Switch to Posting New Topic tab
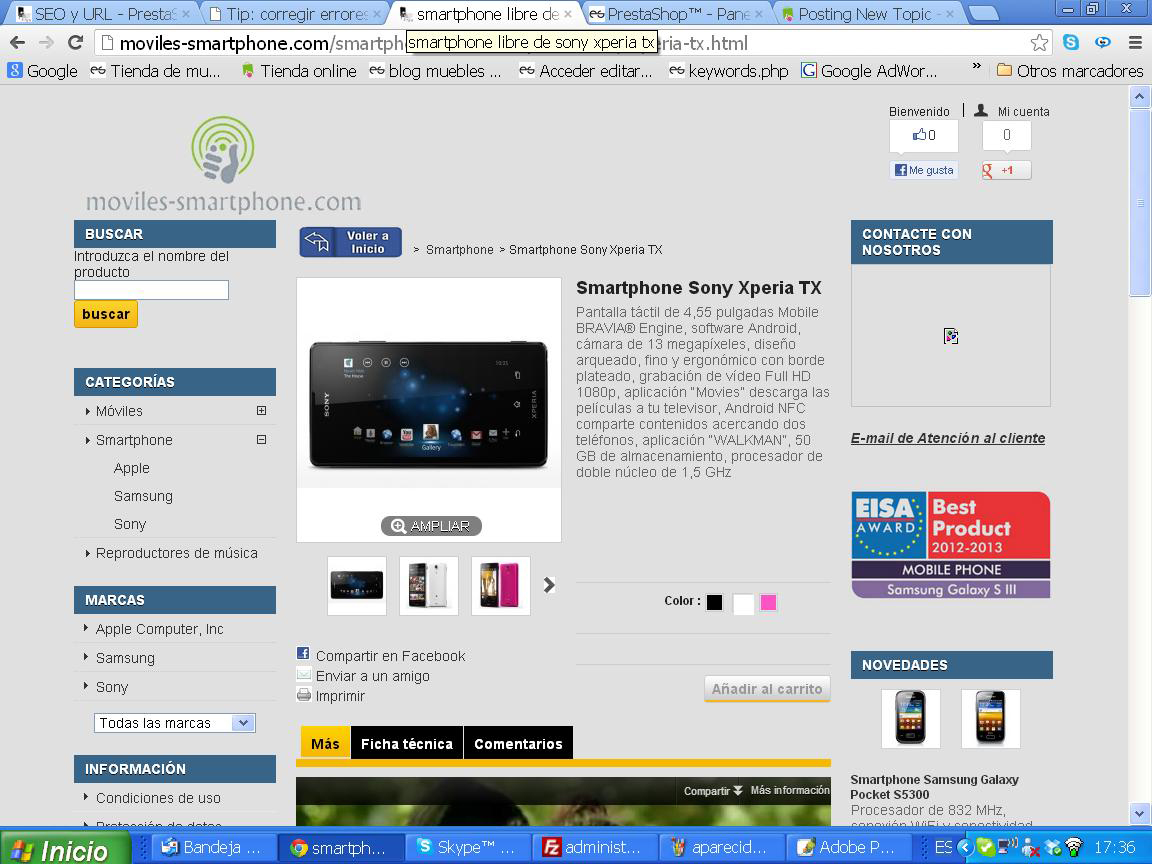 click(870, 14)
